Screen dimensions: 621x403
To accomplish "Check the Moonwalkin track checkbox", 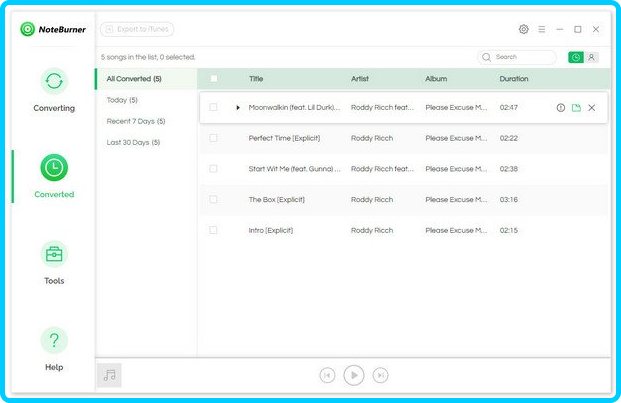I will (213, 107).
